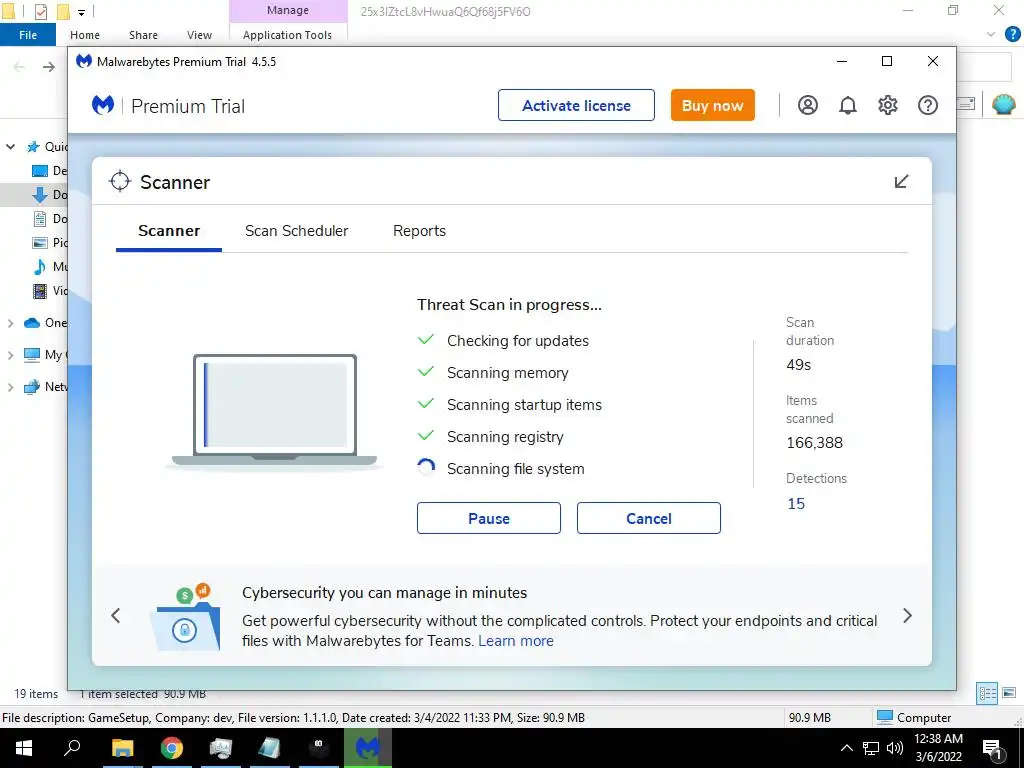Click the Malwarebytes logo beside Premium Trial
Screen dimensions: 1024x768
[x=103, y=105]
